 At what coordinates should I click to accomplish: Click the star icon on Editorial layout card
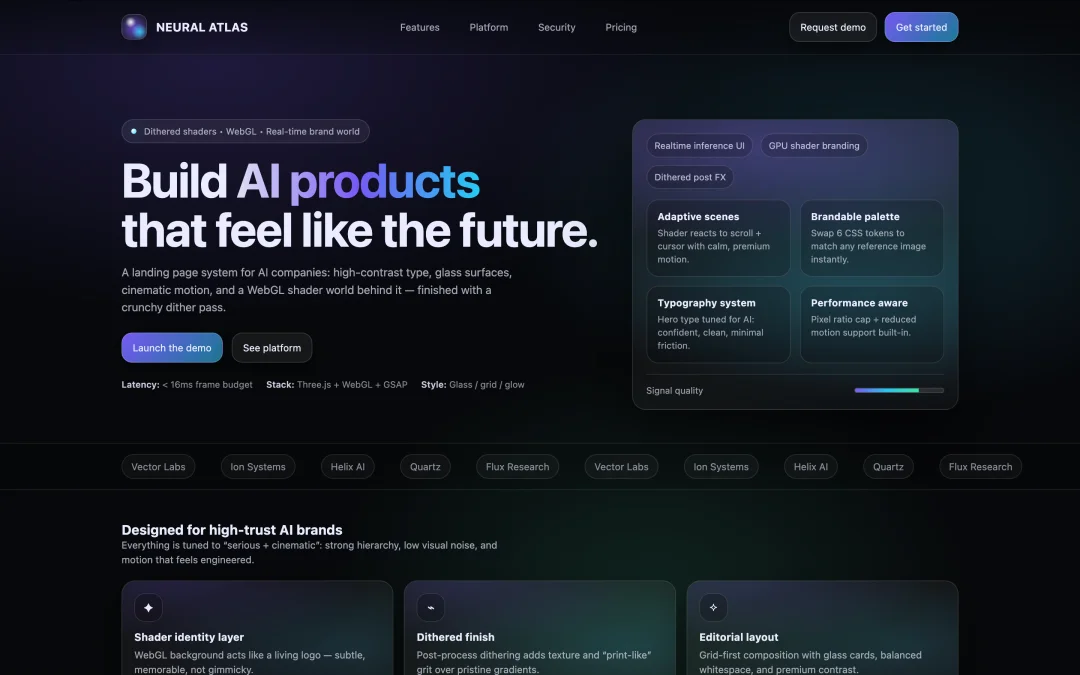click(x=713, y=608)
